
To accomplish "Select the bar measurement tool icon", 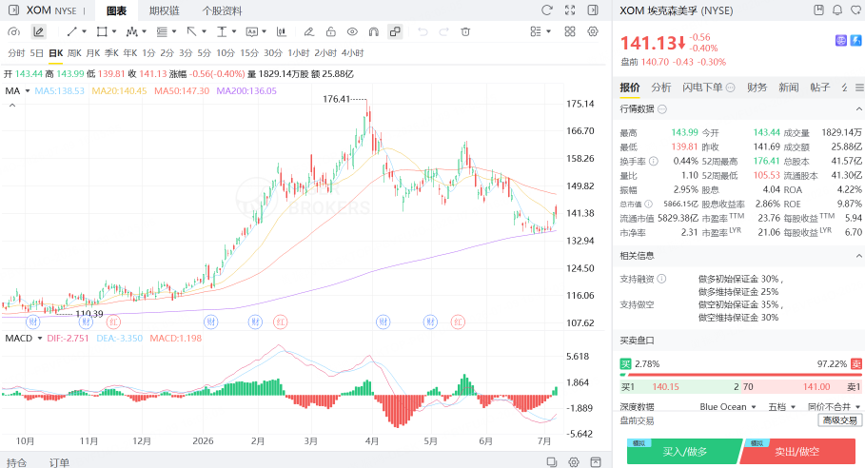I will (281, 32).
